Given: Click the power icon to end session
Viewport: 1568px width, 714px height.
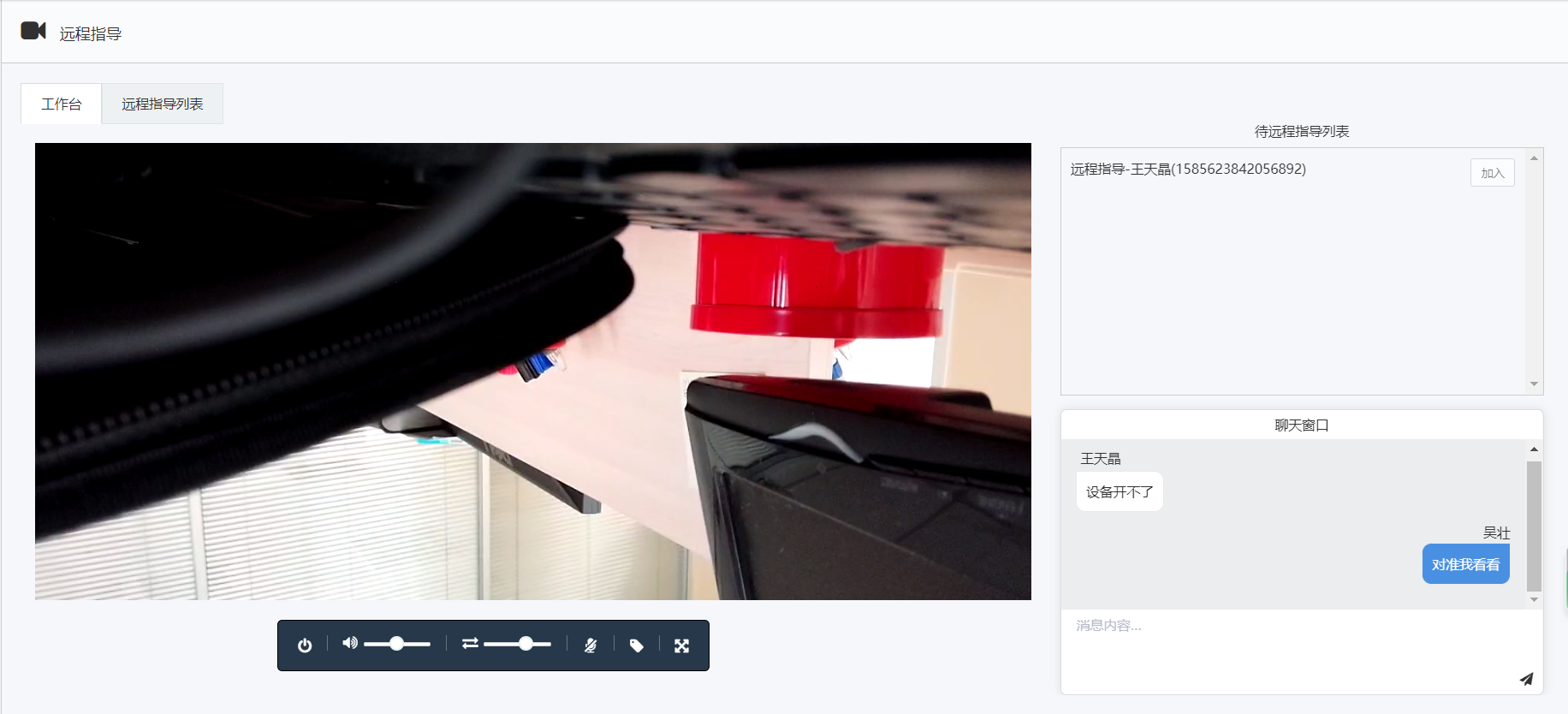Looking at the screenshot, I should coord(305,646).
